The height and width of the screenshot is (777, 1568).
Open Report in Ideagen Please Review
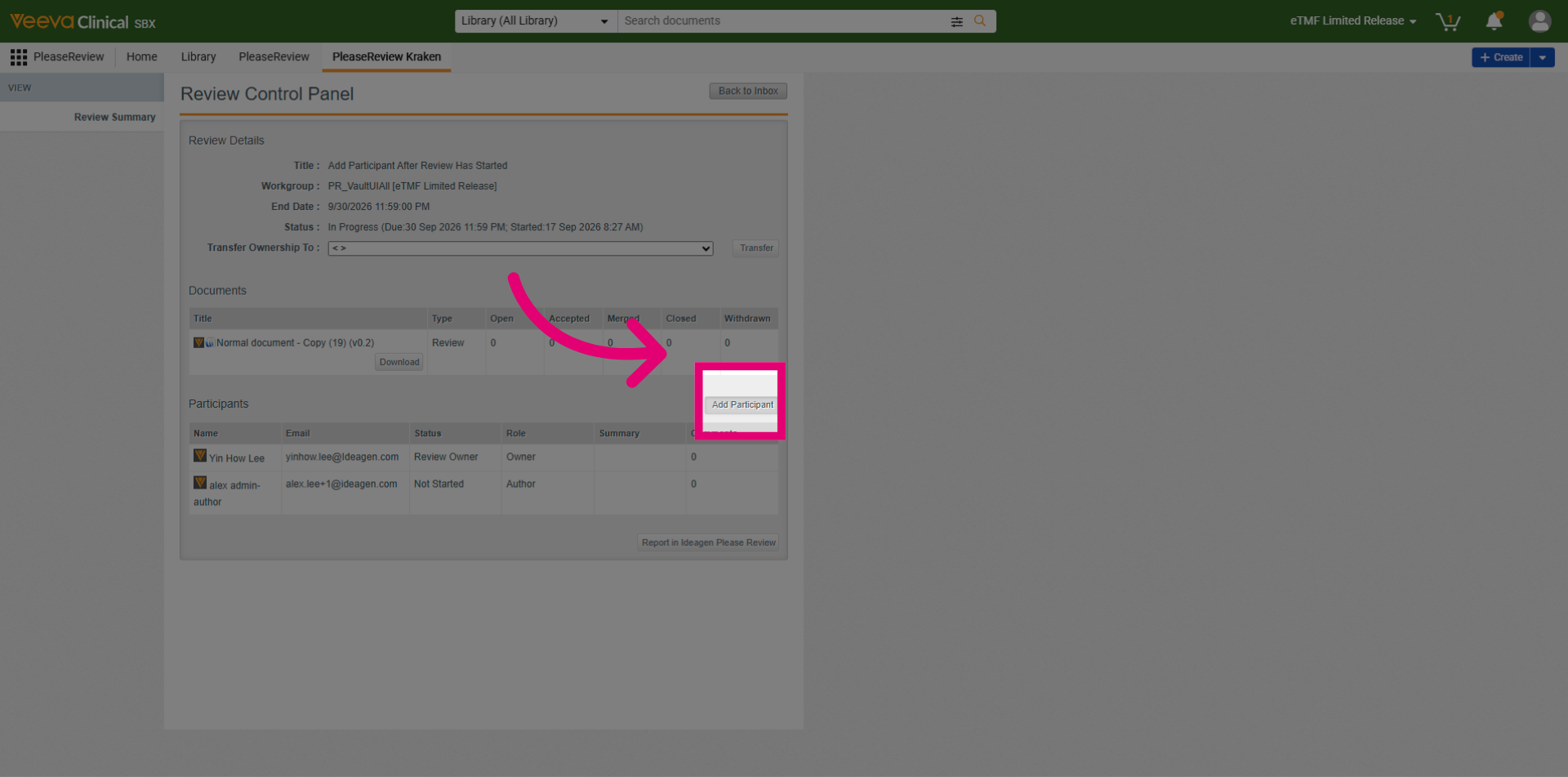(708, 543)
